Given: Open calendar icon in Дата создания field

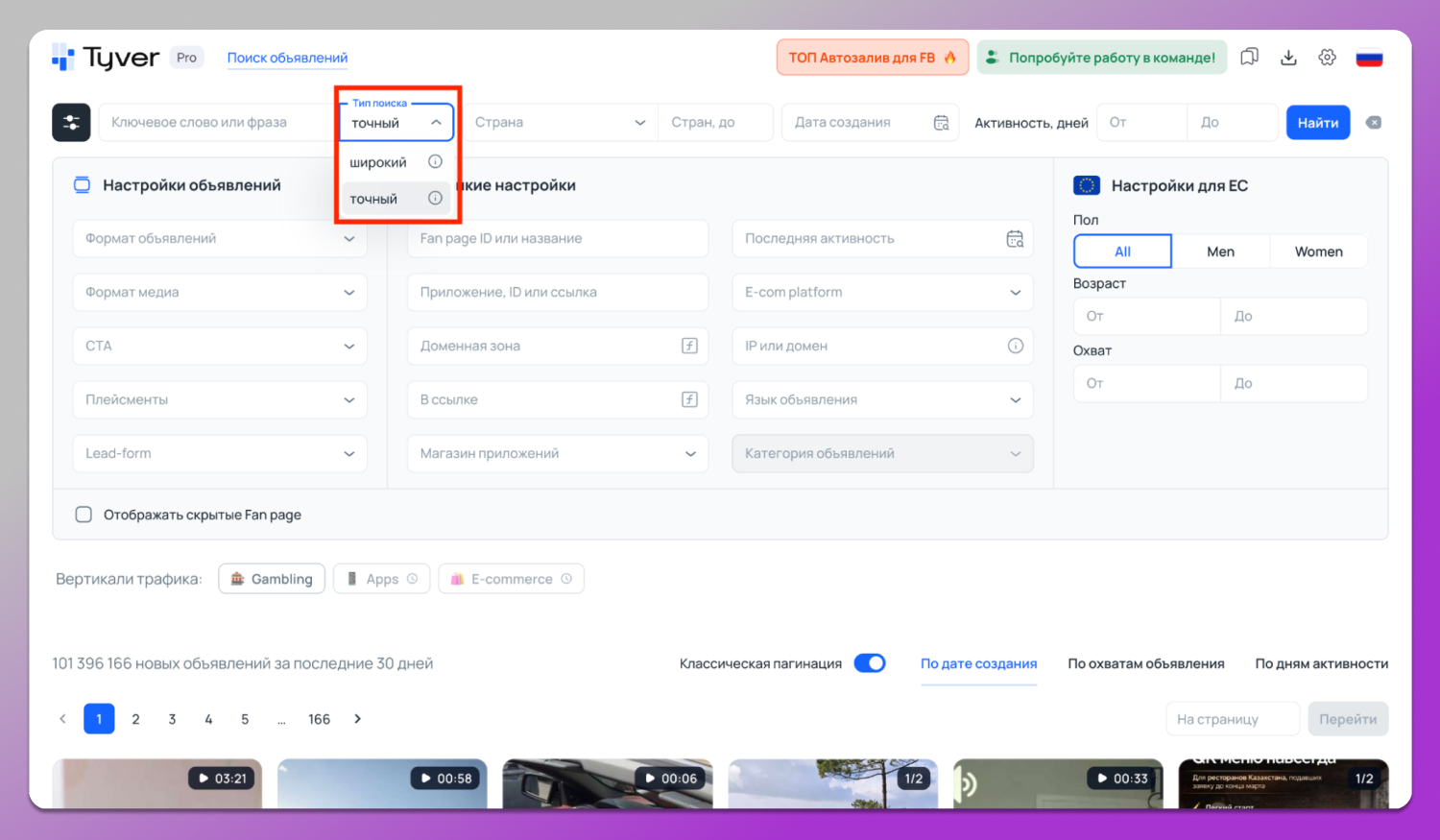Looking at the screenshot, I should 941,123.
